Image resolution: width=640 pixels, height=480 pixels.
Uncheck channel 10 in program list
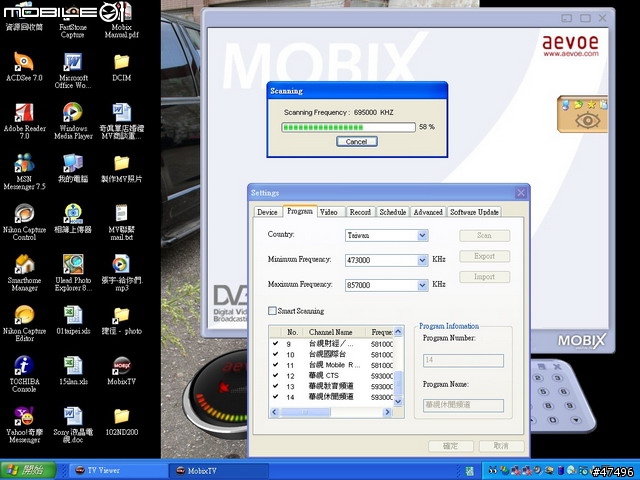276,354
